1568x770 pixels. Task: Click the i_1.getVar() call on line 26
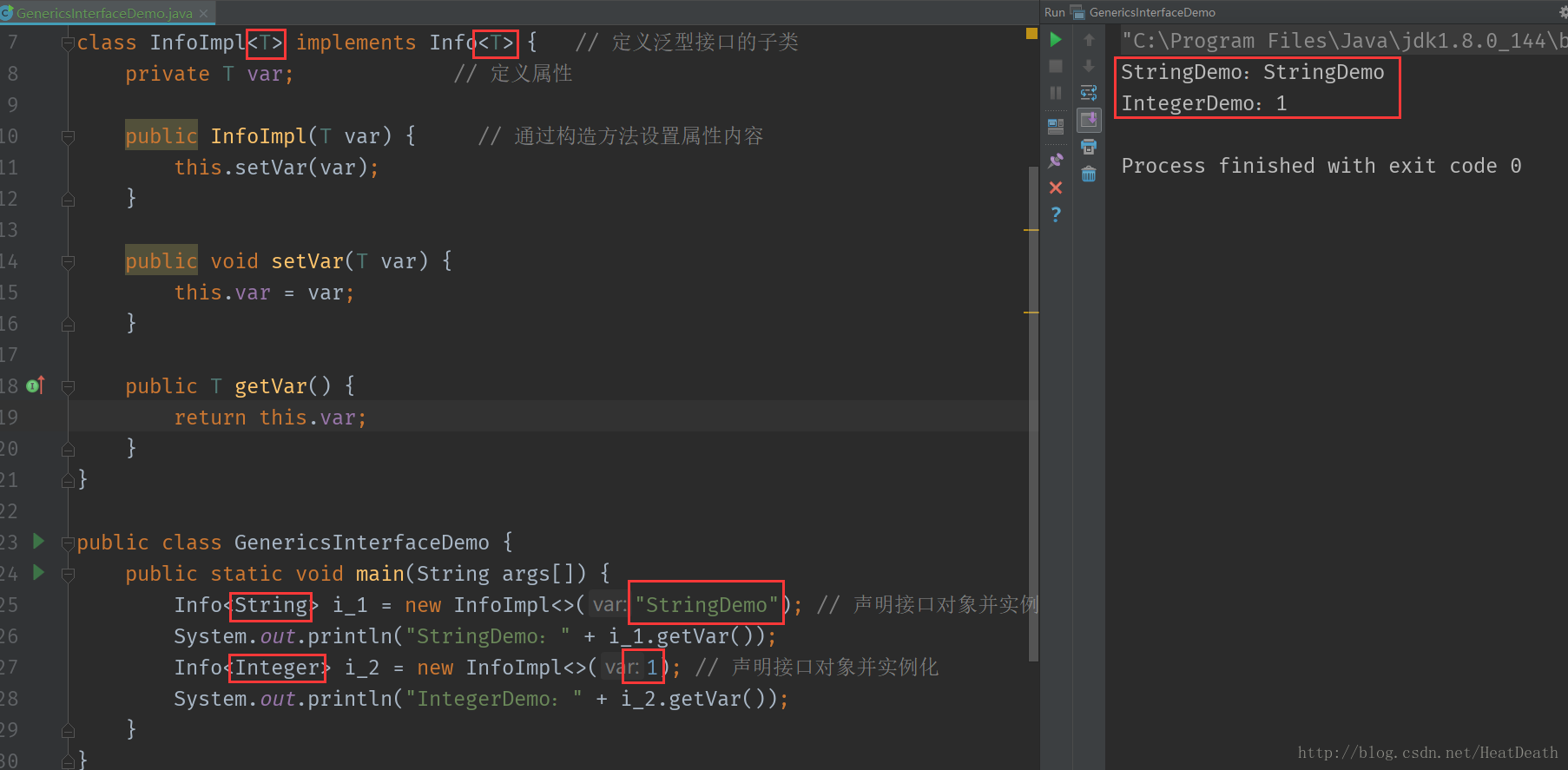point(686,636)
